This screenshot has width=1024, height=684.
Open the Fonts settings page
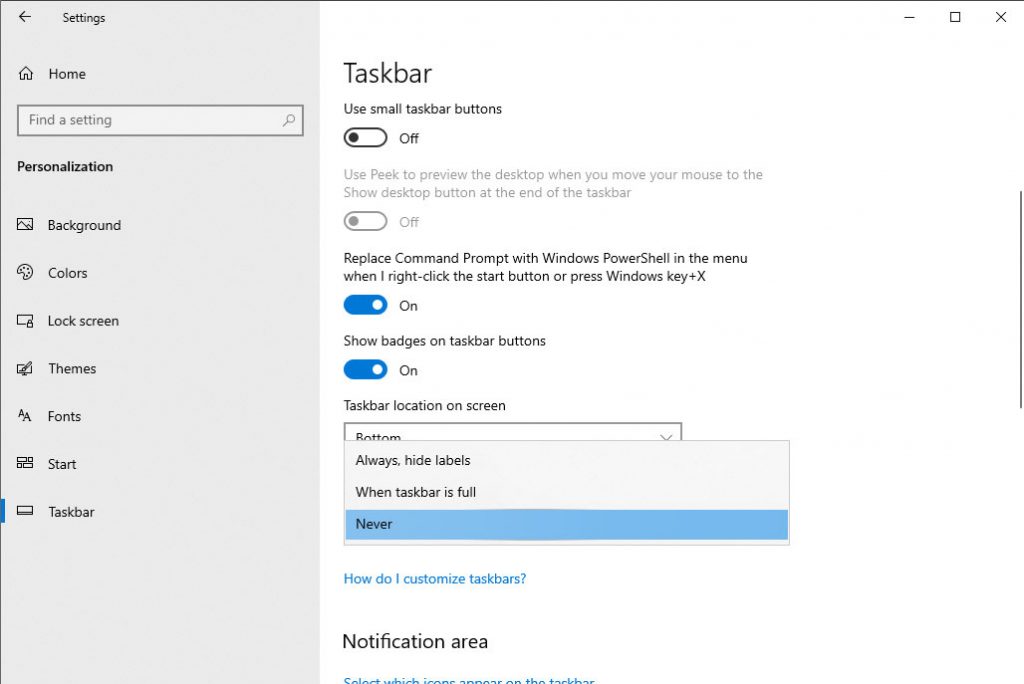pos(64,416)
